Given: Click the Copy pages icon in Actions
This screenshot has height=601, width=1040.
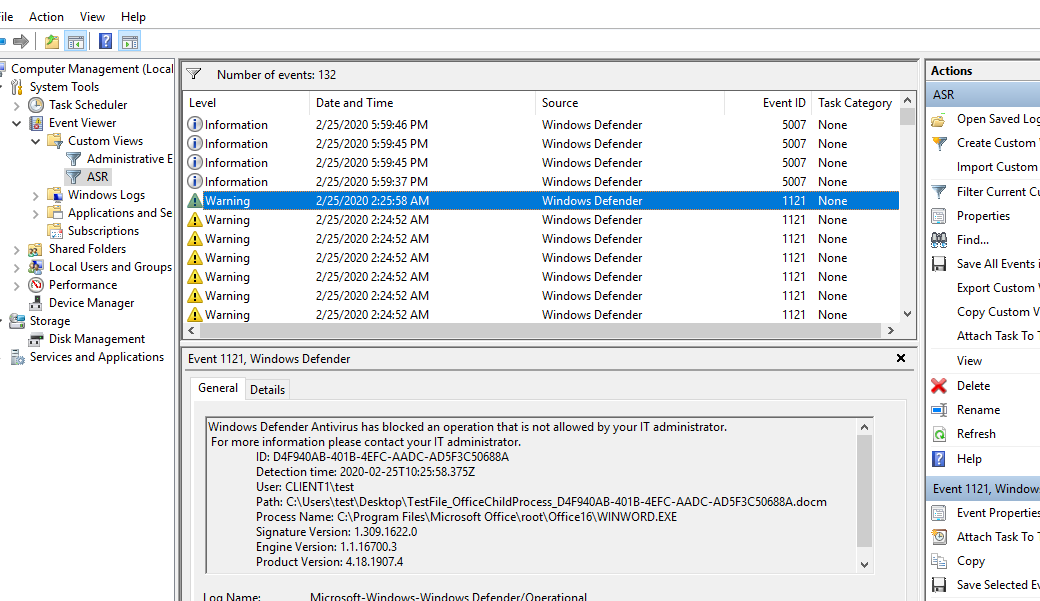Looking at the screenshot, I should pyautogui.click(x=939, y=561).
